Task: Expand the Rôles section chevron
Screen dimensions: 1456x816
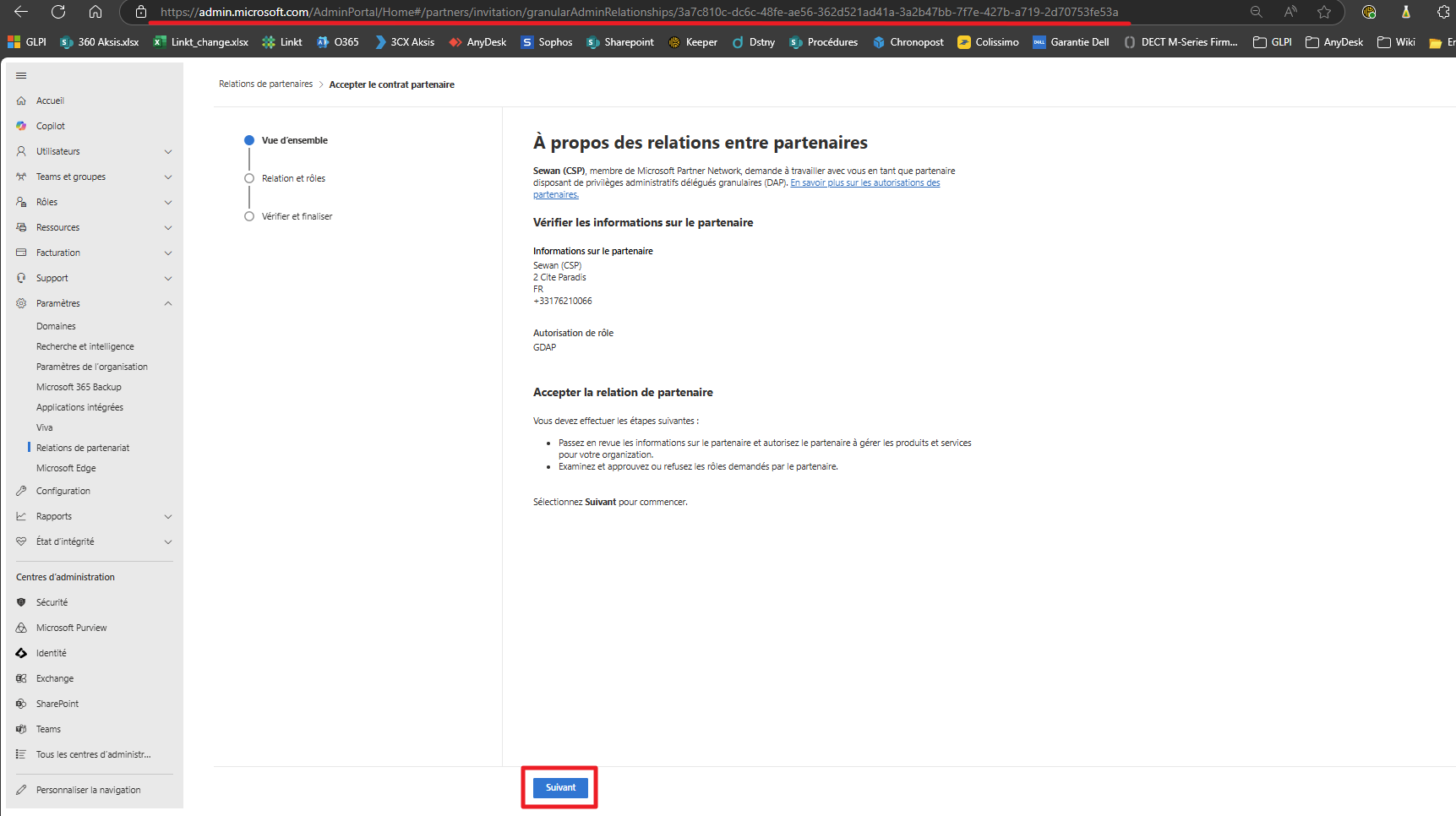Action: pos(168,202)
